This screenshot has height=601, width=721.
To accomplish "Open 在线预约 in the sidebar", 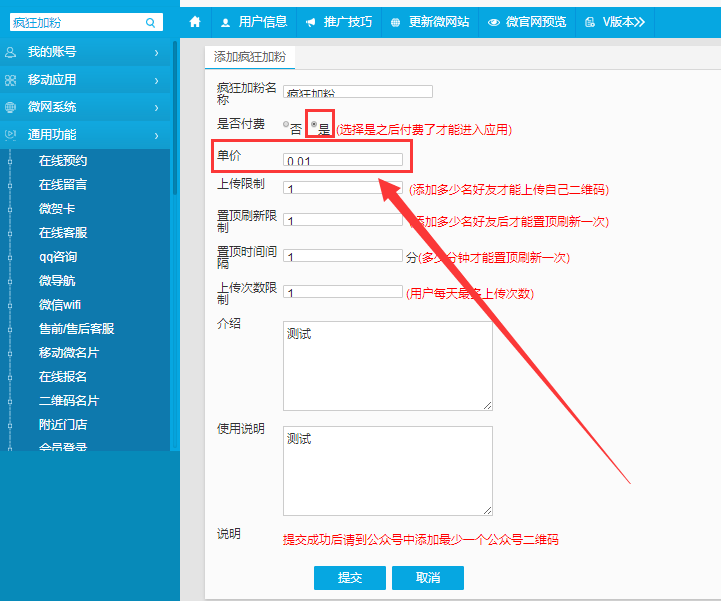I will 63,161.
